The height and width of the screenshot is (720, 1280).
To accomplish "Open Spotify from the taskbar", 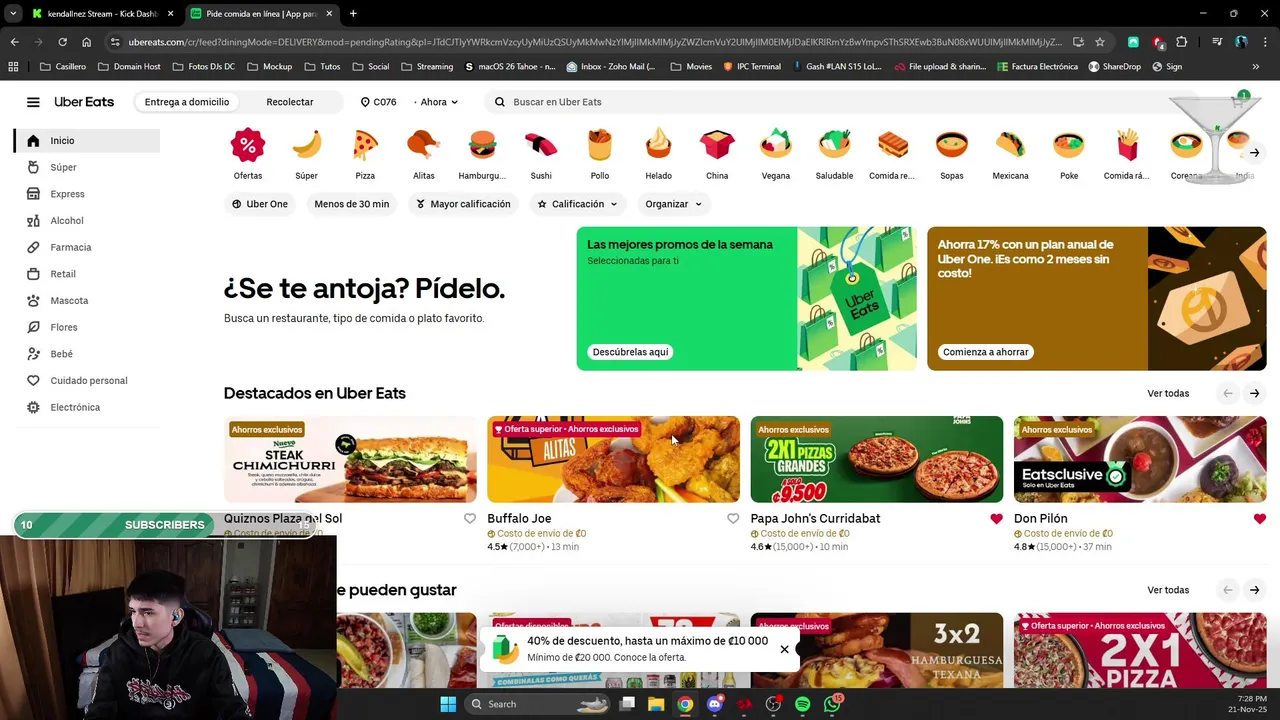I will (802, 704).
